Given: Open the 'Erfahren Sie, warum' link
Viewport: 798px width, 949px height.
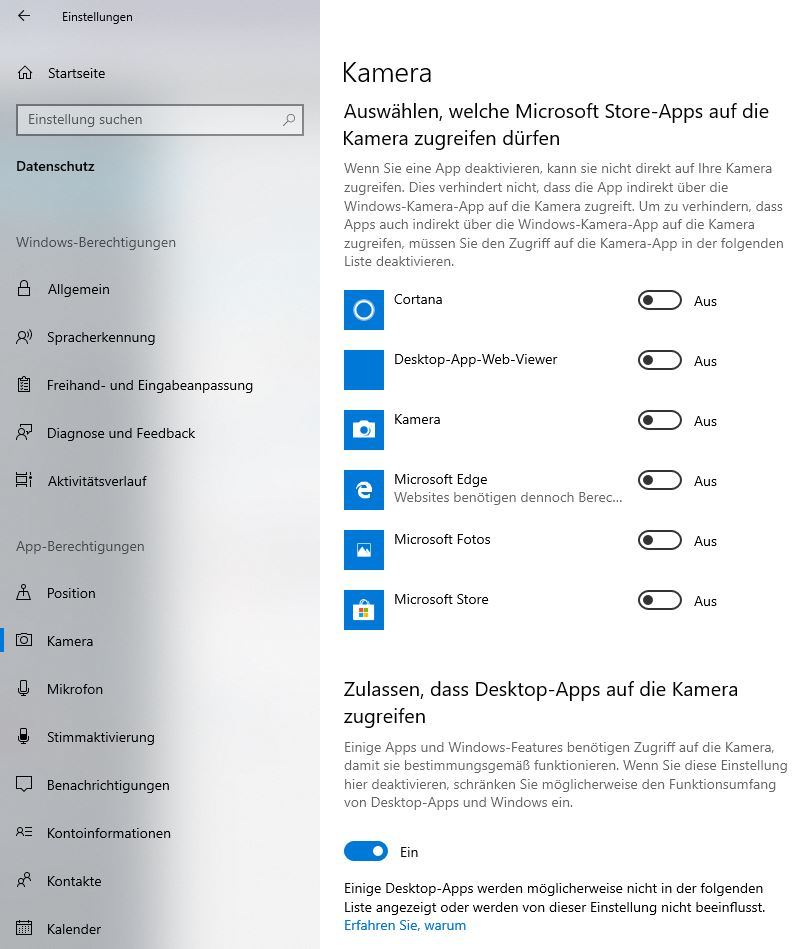Looking at the screenshot, I should point(405,925).
